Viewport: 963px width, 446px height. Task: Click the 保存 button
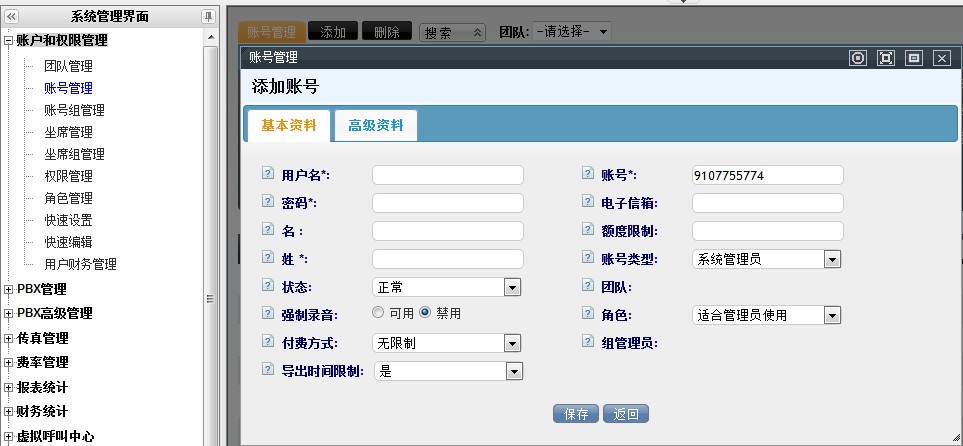(575, 414)
